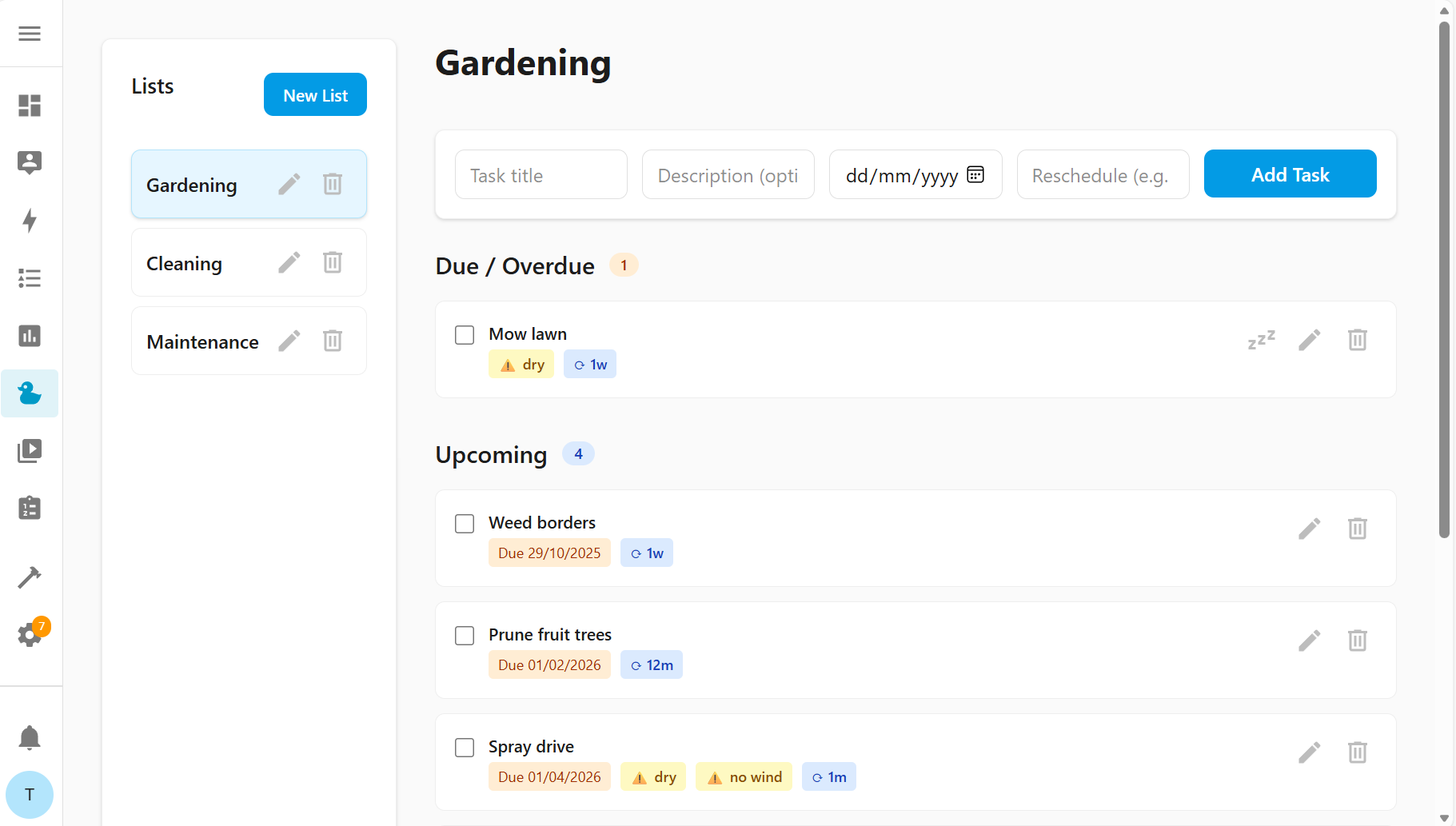This screenshot has height=826, width=1456.
Task: Click the Mow lawn 1w repeat tag
Action: pos(590,365)
